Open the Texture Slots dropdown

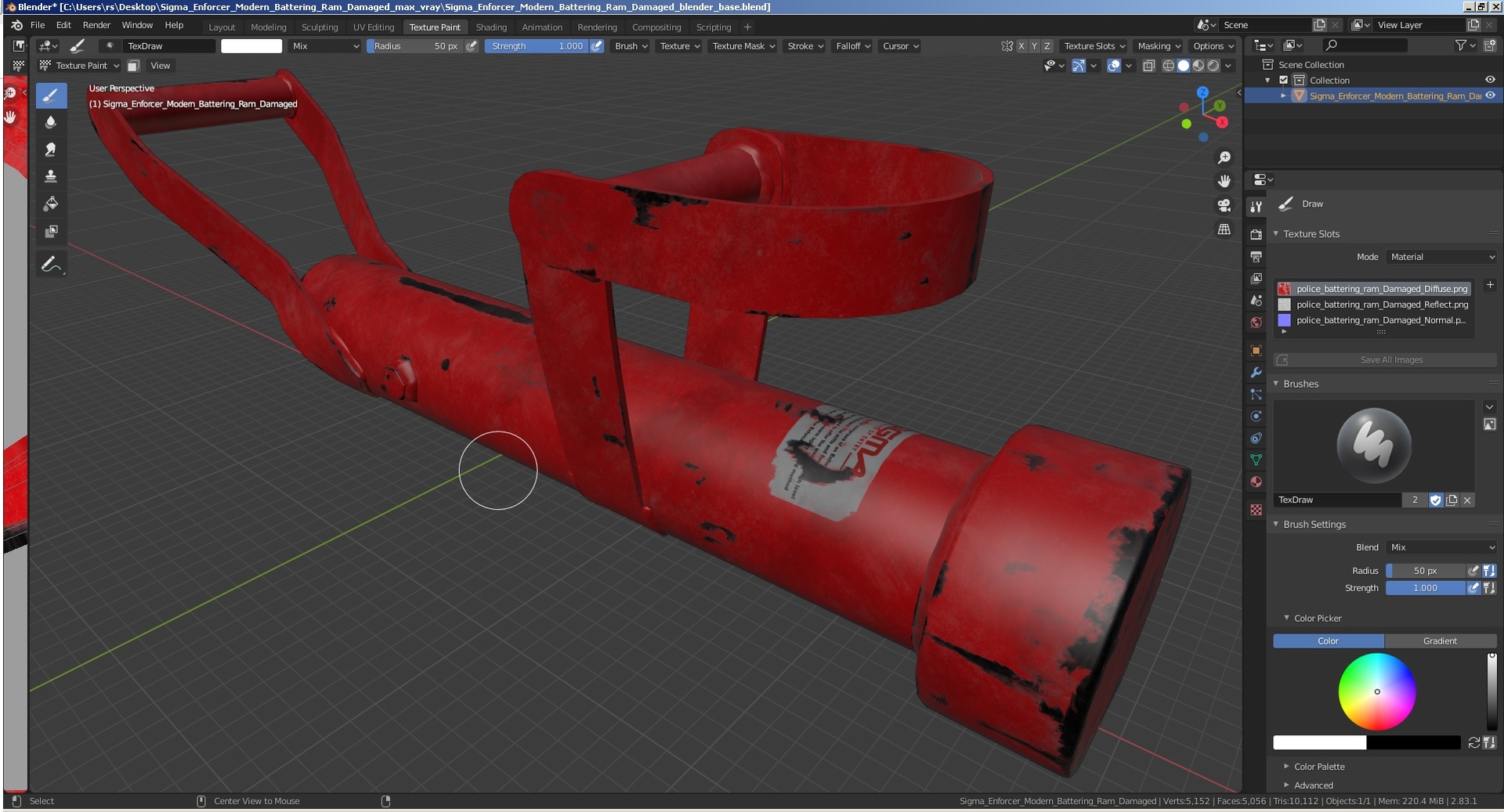click(1094, 45)
